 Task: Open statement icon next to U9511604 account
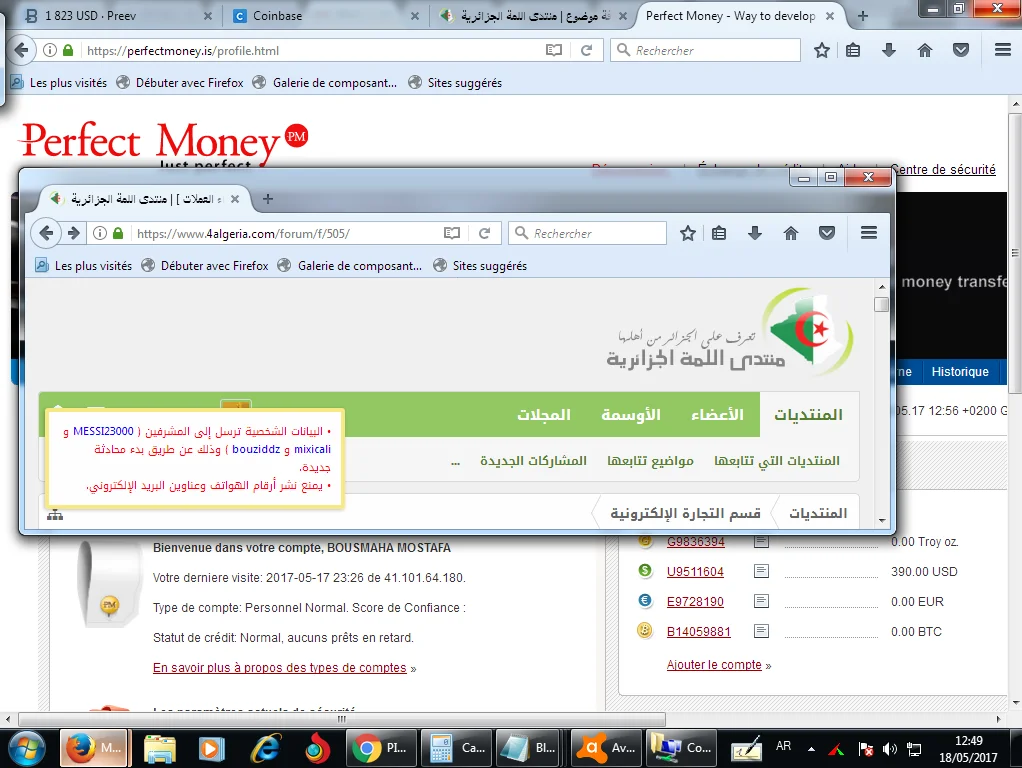(762, 571)
